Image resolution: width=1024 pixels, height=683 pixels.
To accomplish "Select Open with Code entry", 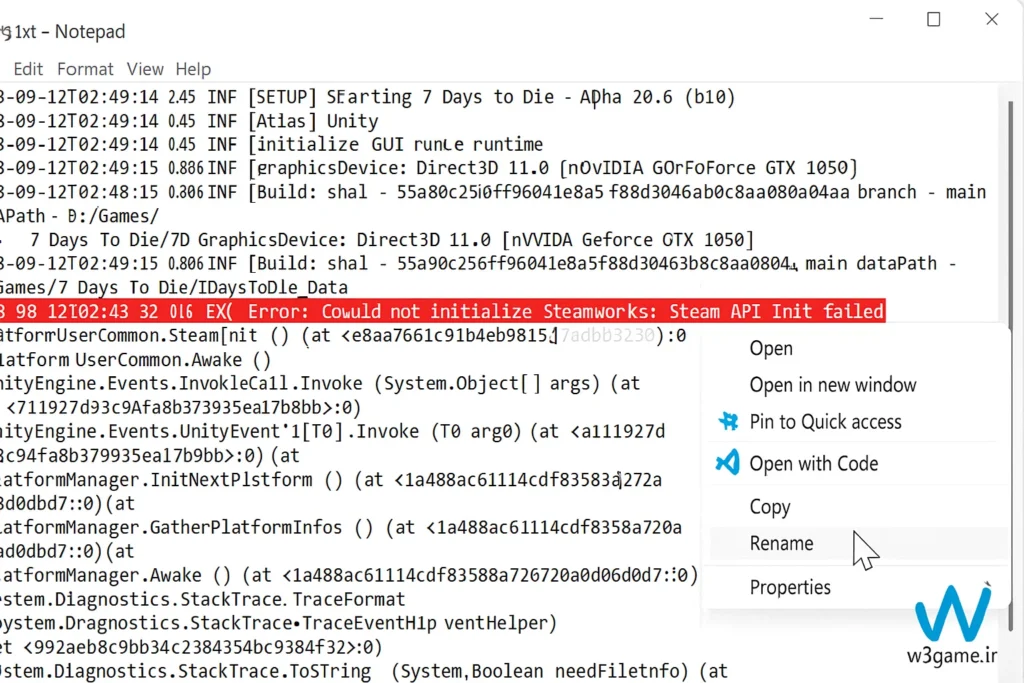I will tap(814, 464).
